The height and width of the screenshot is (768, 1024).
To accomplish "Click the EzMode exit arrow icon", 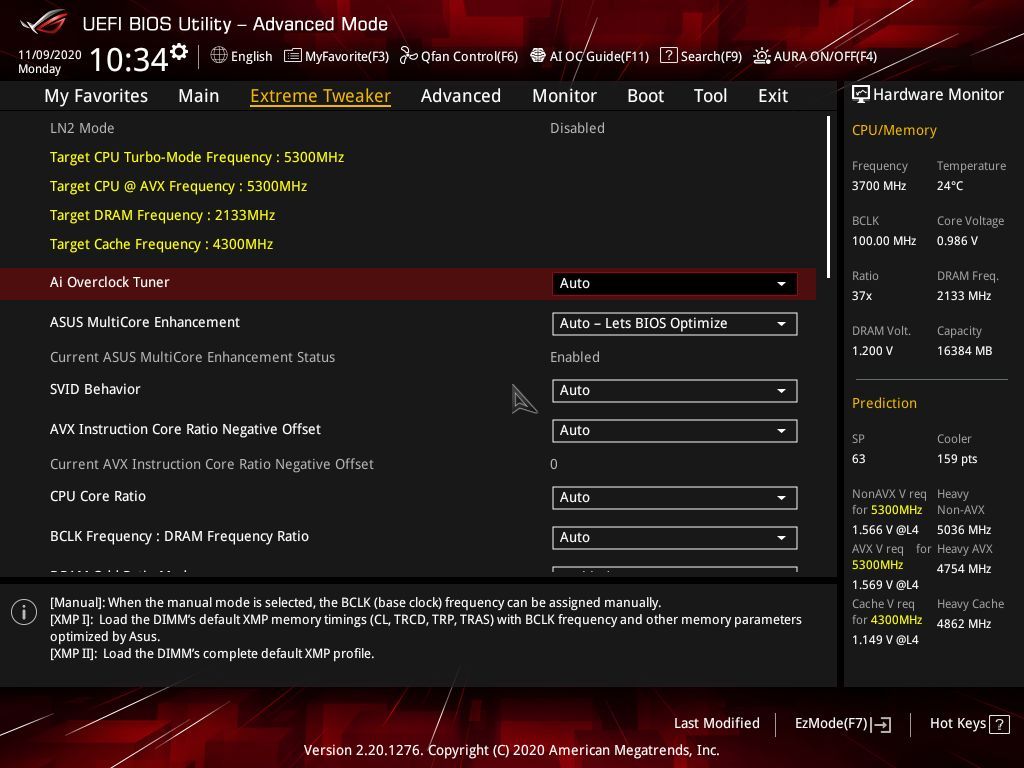I will 881,724.
